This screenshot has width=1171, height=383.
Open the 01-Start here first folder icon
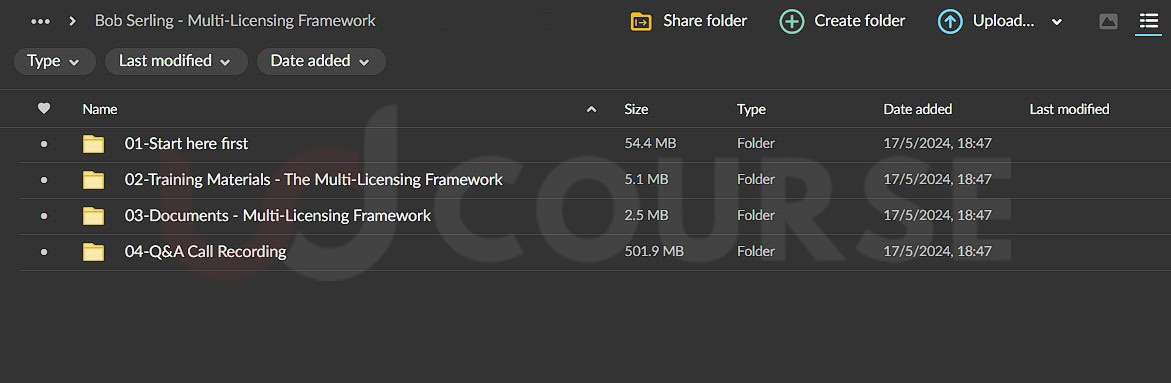coord(93,144)
